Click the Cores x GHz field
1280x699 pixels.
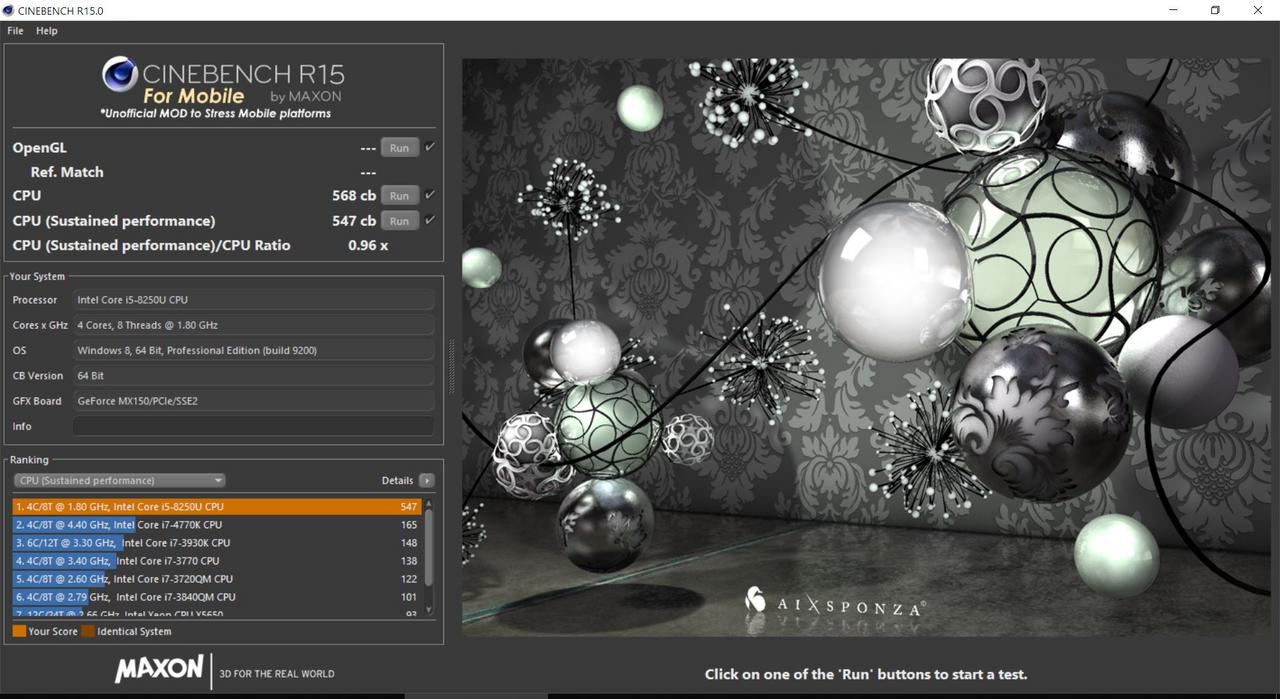coord(254,325)
